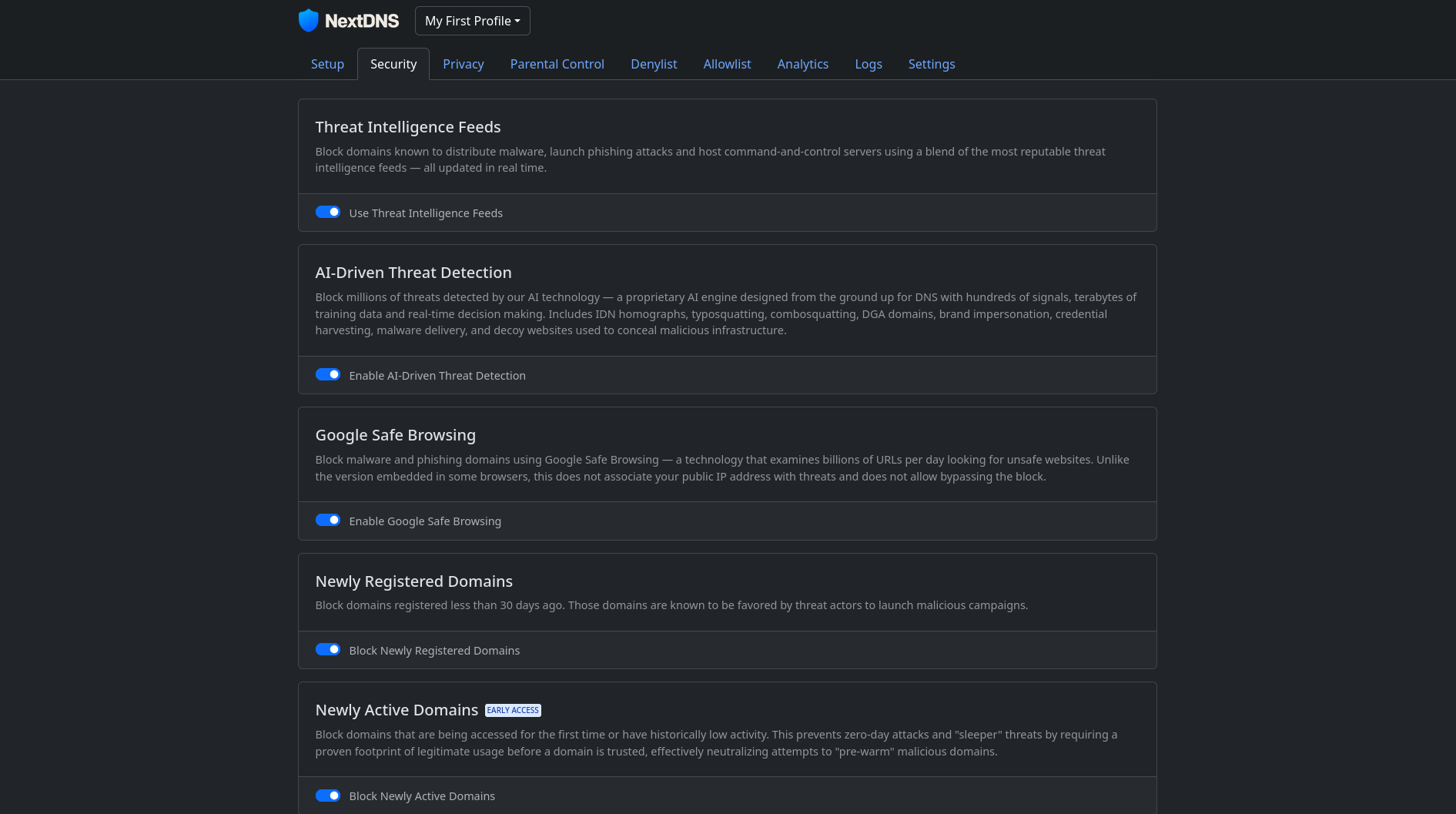Open the Privacy tab
This screenshot has height=814, width=1456.
coord(464,64)
